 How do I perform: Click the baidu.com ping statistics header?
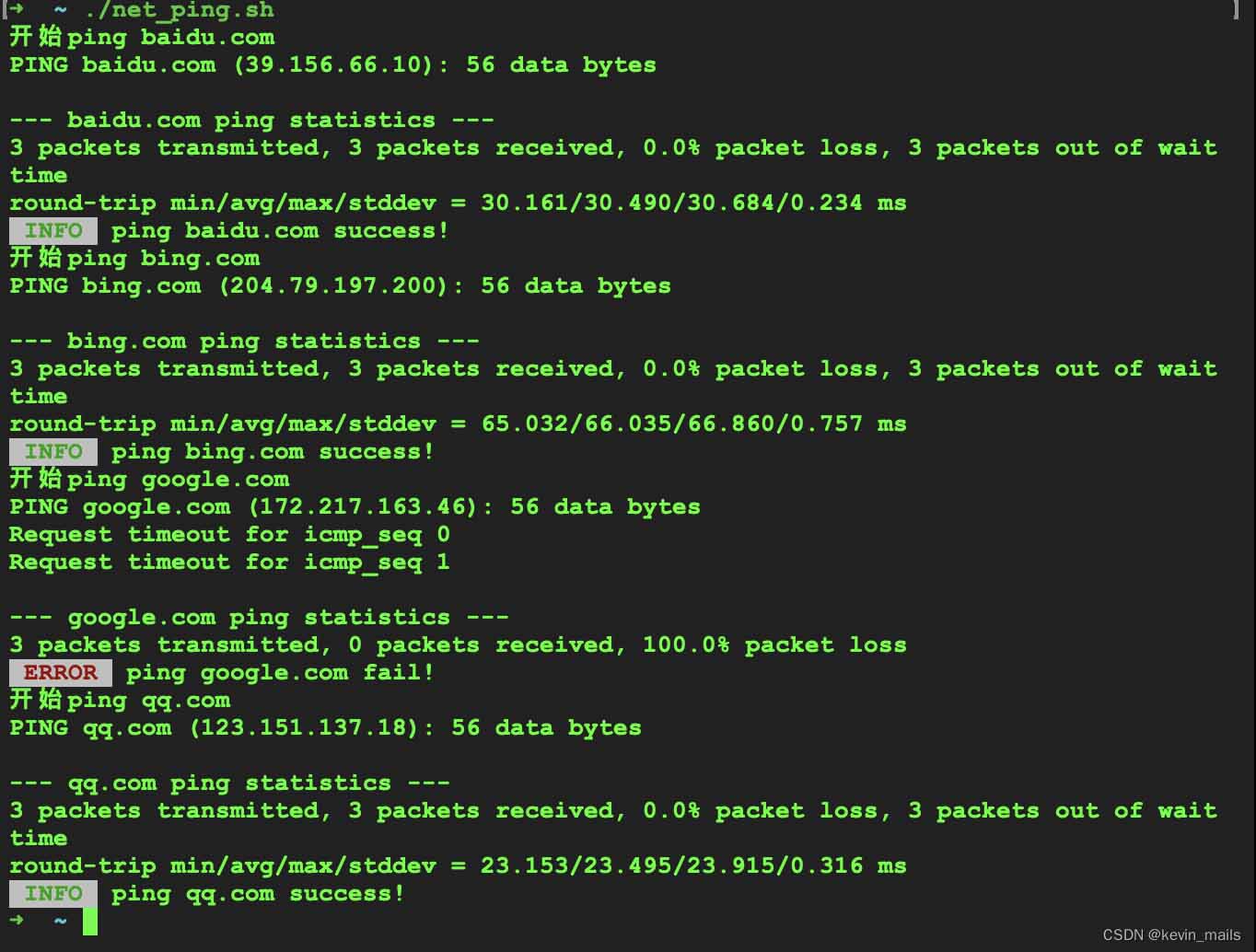pyautogui.click(x=251, y=121)
